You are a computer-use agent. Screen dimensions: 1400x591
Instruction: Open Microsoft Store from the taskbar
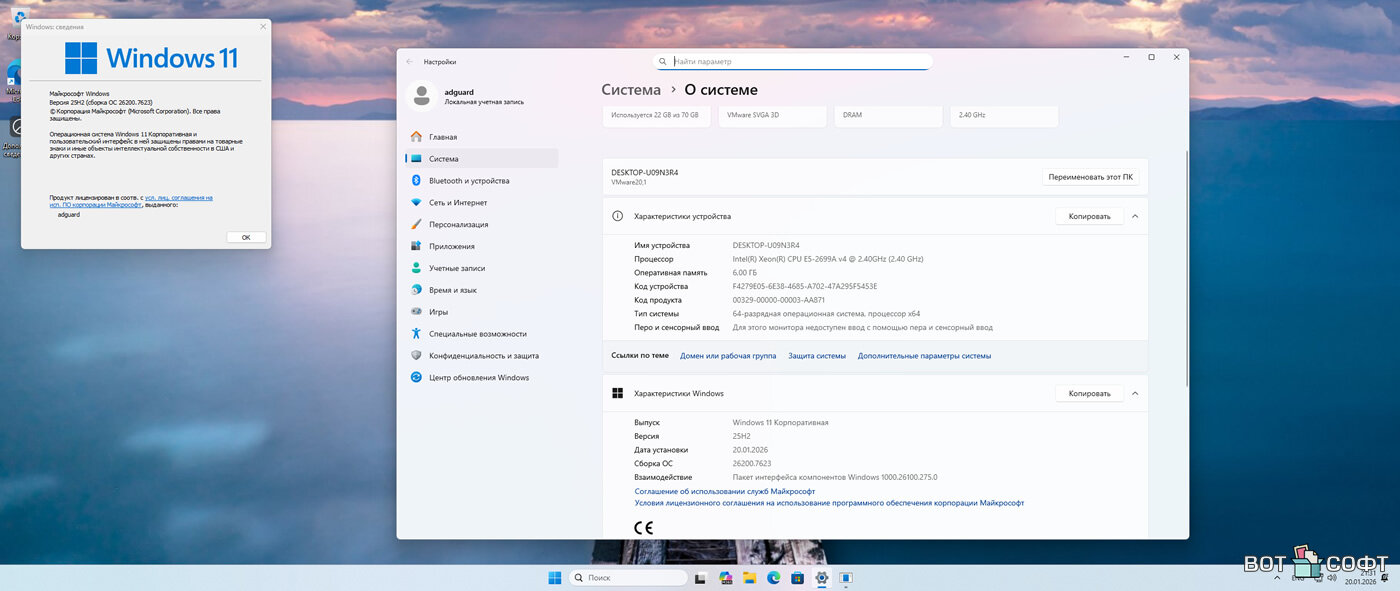(797, 578)
